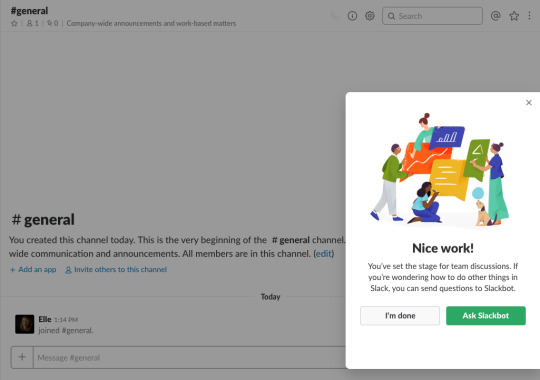Open more options vertical dots
Screen dimensions: 540x380
(x=529, y=16)
